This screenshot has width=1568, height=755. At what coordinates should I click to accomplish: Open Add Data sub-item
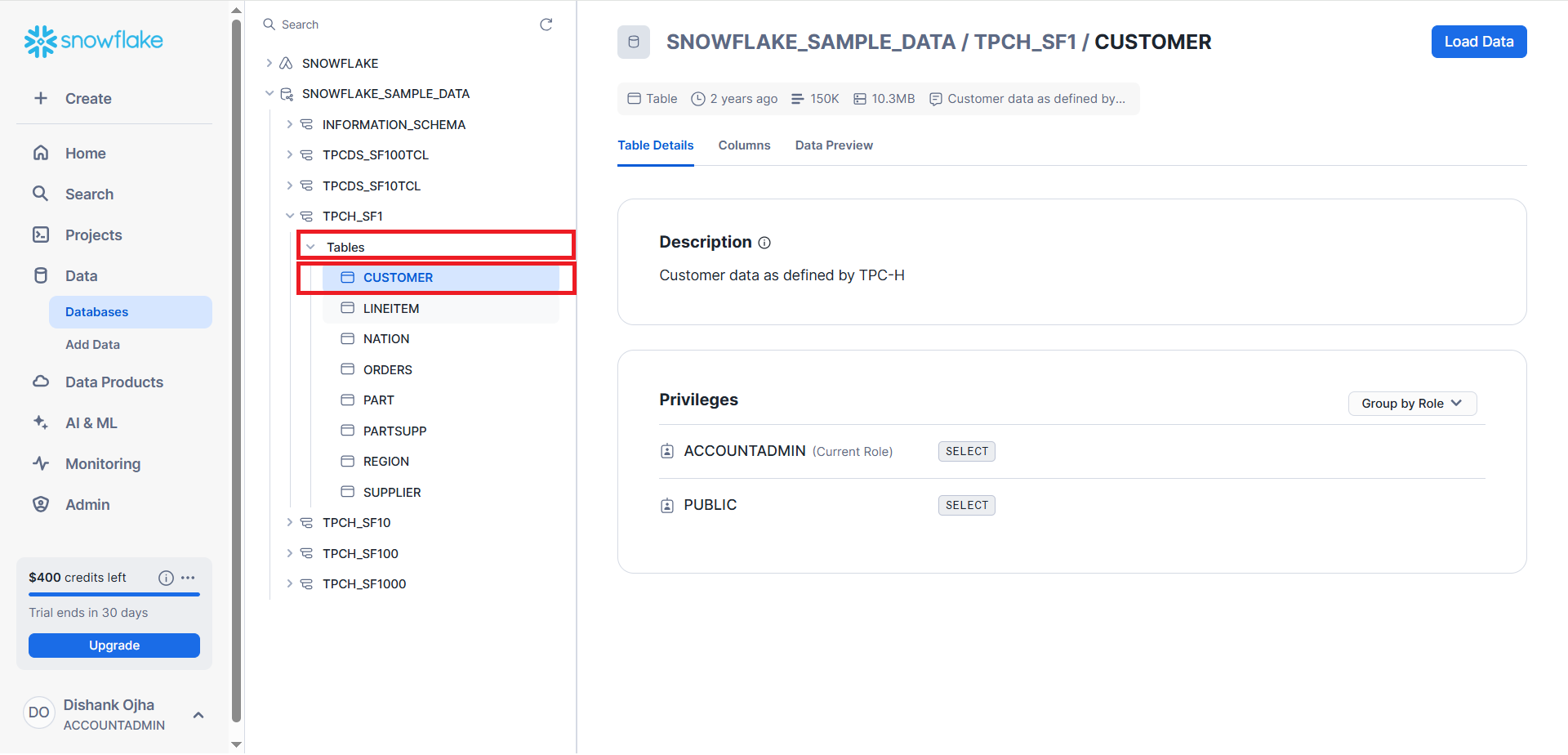coord(92,345)
